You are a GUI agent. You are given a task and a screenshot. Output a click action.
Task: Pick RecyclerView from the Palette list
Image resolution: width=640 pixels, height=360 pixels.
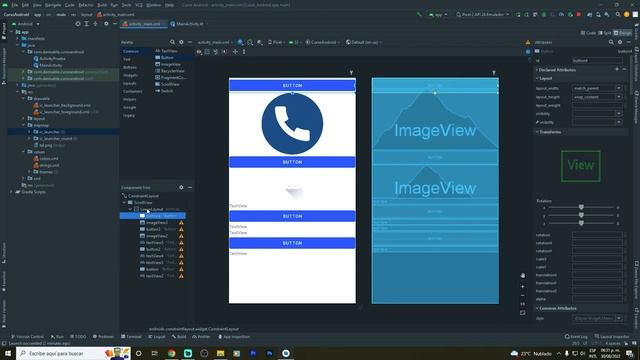[170, 71]
